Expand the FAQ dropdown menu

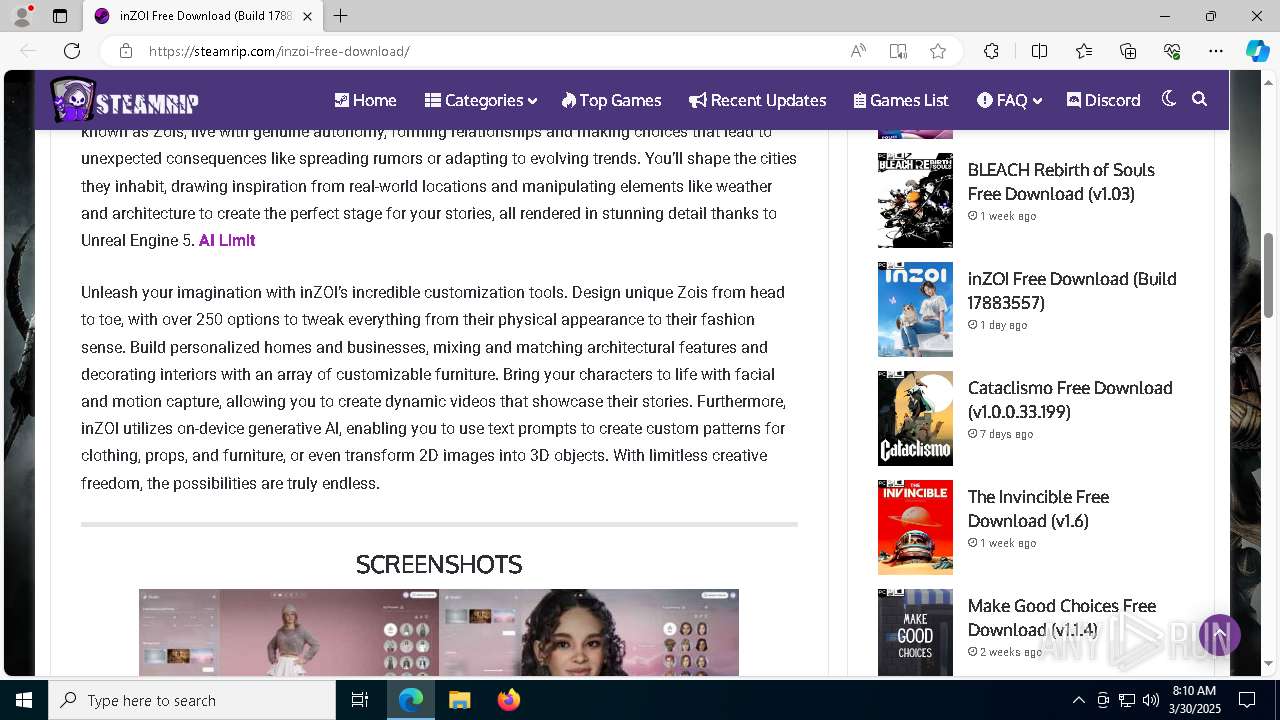[1009, 100]
